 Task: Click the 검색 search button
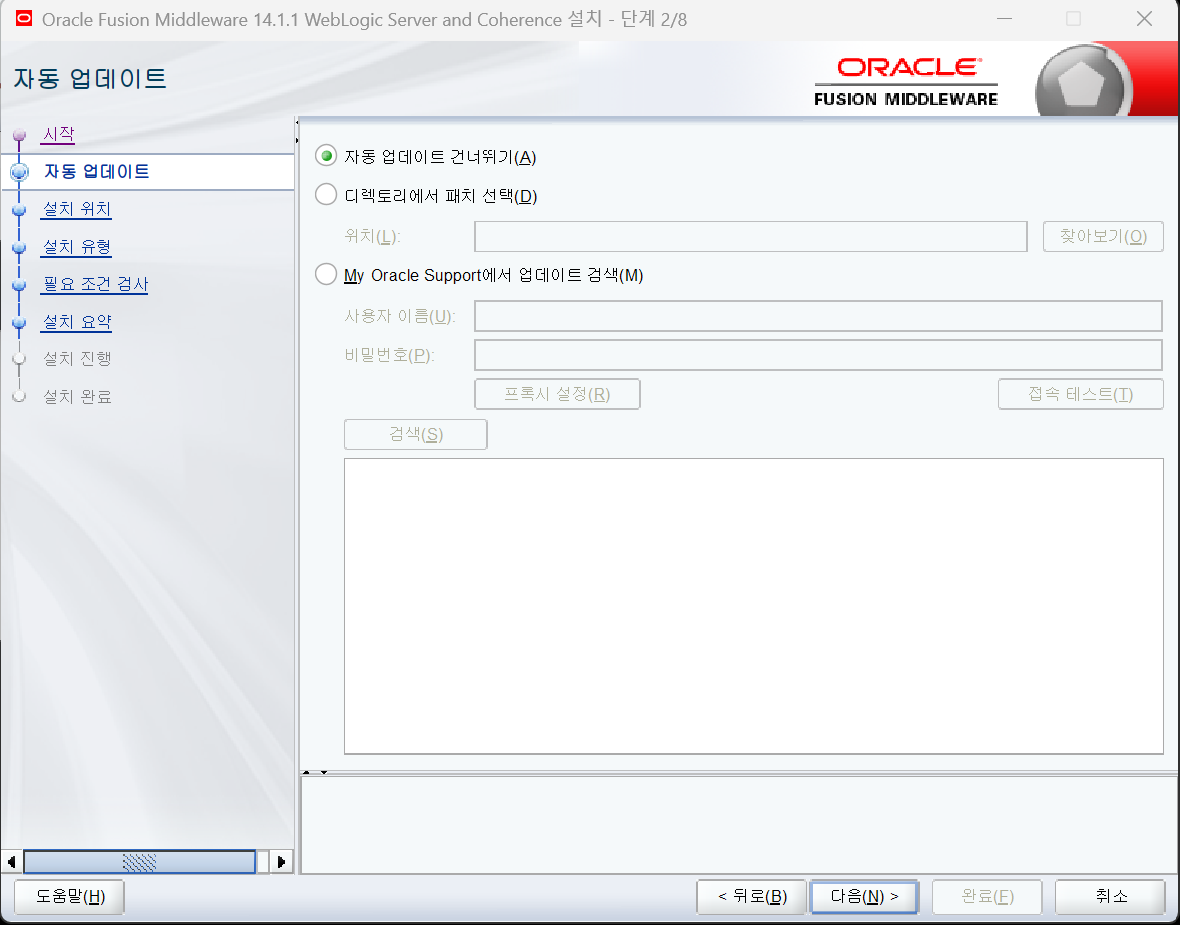click(415, 434)
